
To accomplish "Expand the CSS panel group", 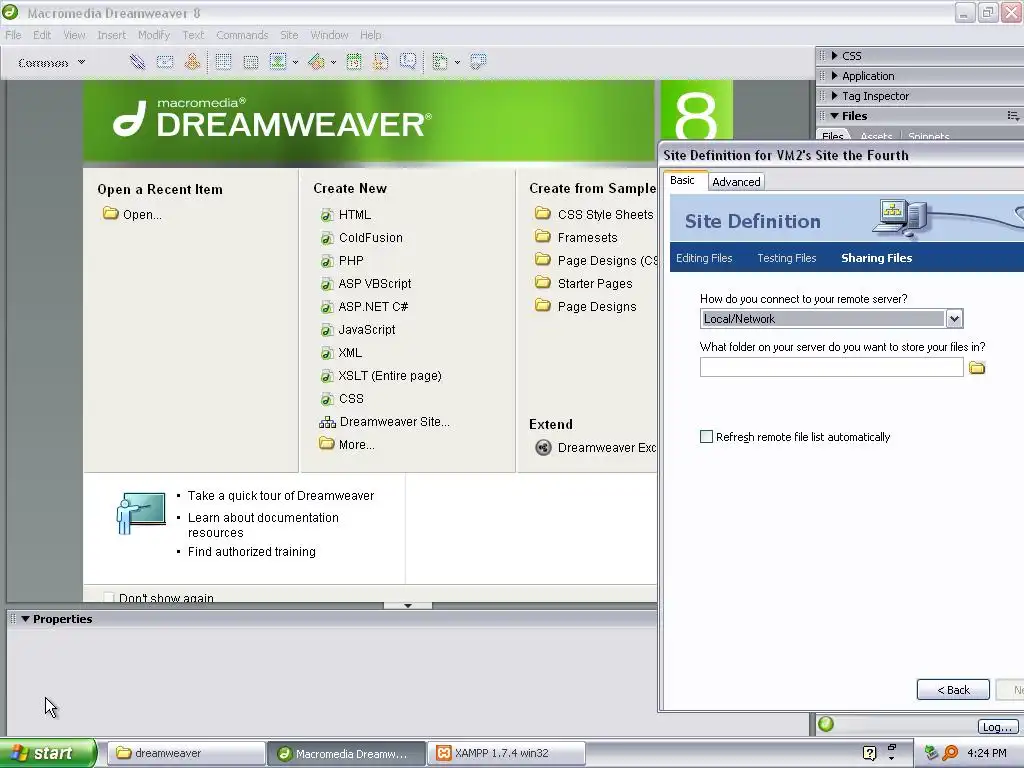I will point(835,56).
